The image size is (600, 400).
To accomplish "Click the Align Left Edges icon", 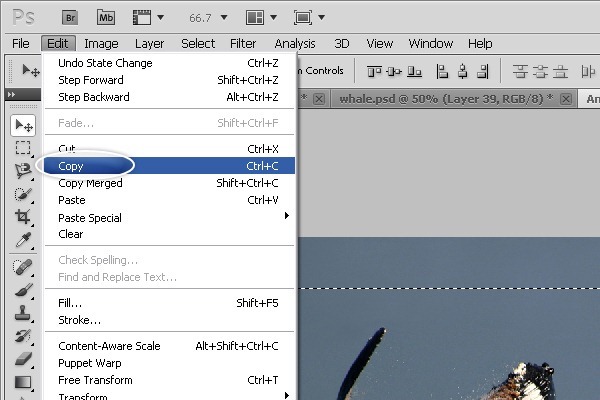I will click(442, 71).
